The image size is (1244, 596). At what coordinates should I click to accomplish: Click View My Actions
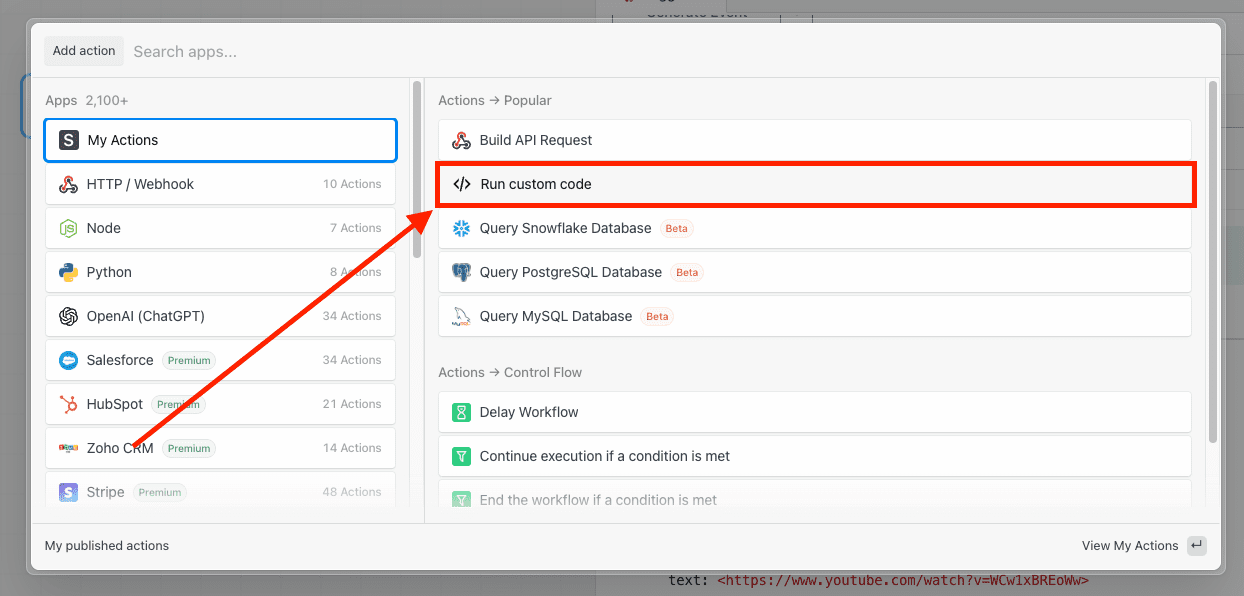(1131, 545)
